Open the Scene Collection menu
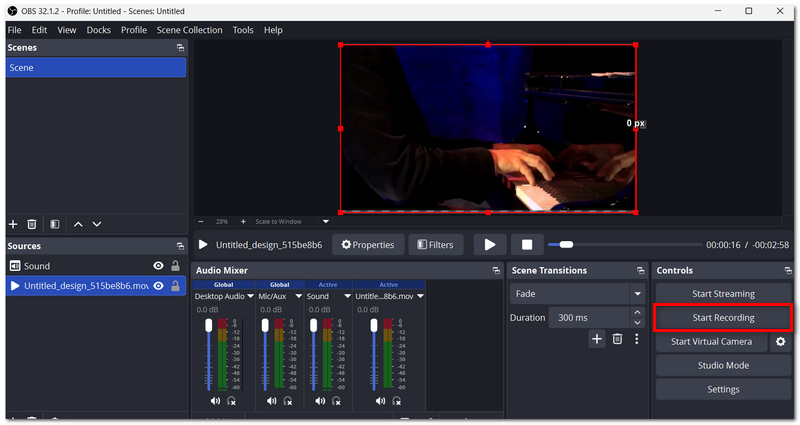Viewport: 800px width, 425px height. click(189, 30)
